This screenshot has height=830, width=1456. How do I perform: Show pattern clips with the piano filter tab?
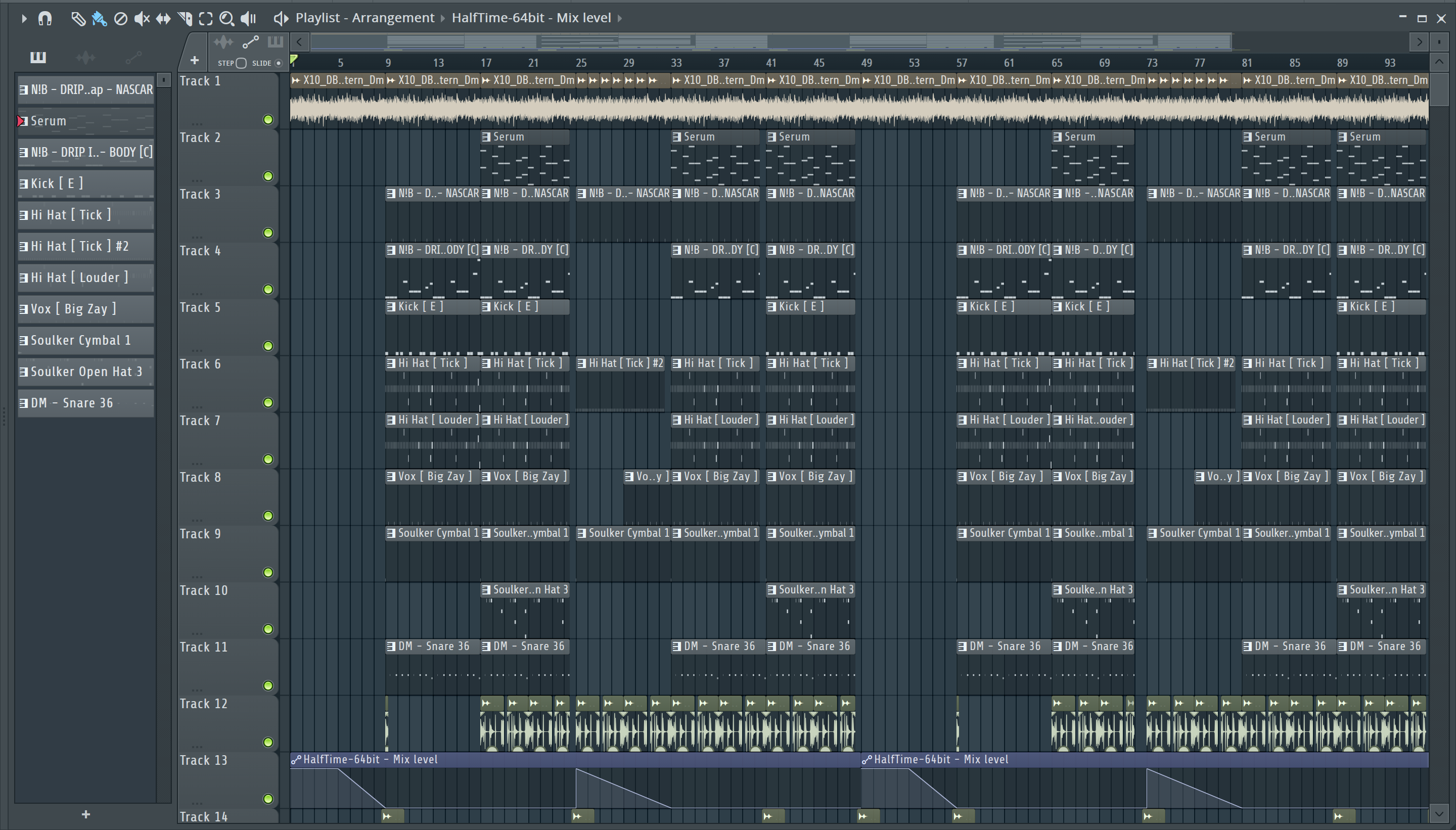[x=38, y=57]
